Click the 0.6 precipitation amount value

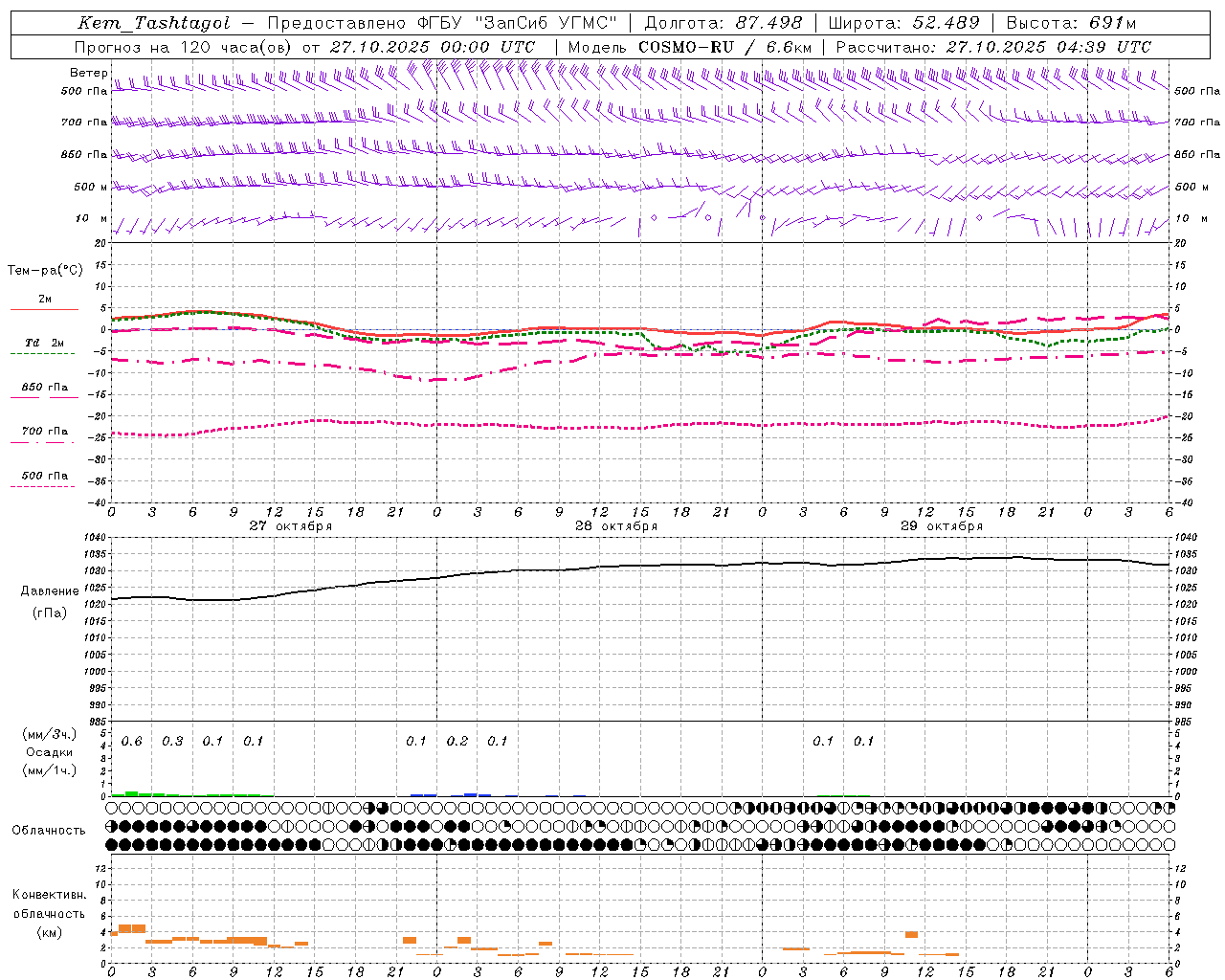click(x=132, y=742)
